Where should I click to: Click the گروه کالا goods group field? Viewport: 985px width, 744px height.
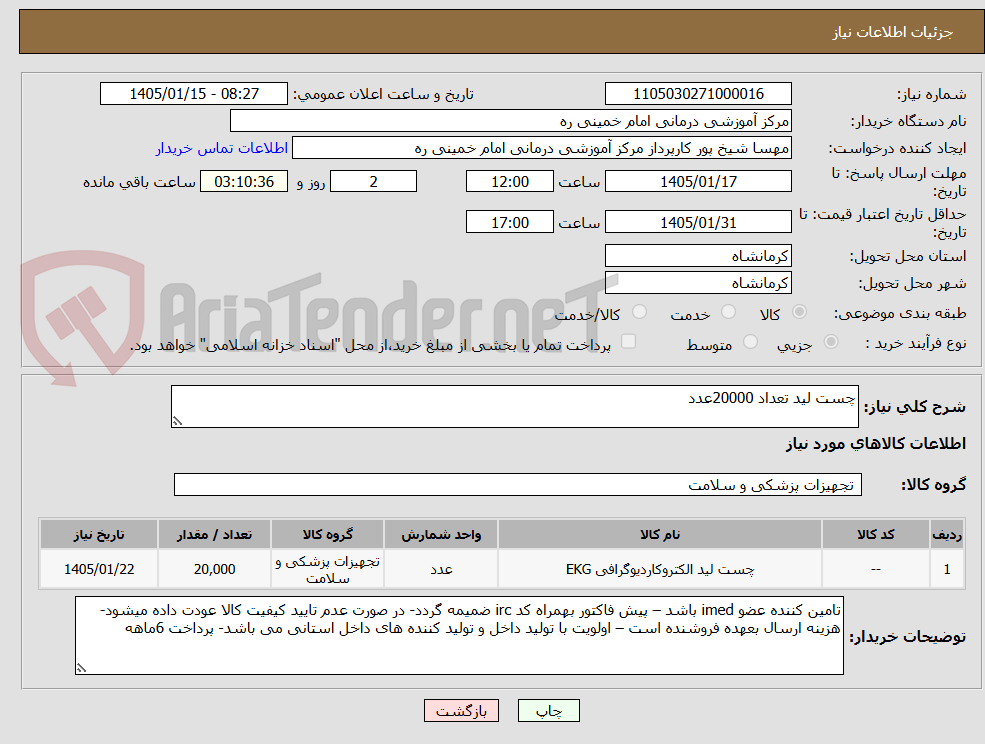coord(518,484)
